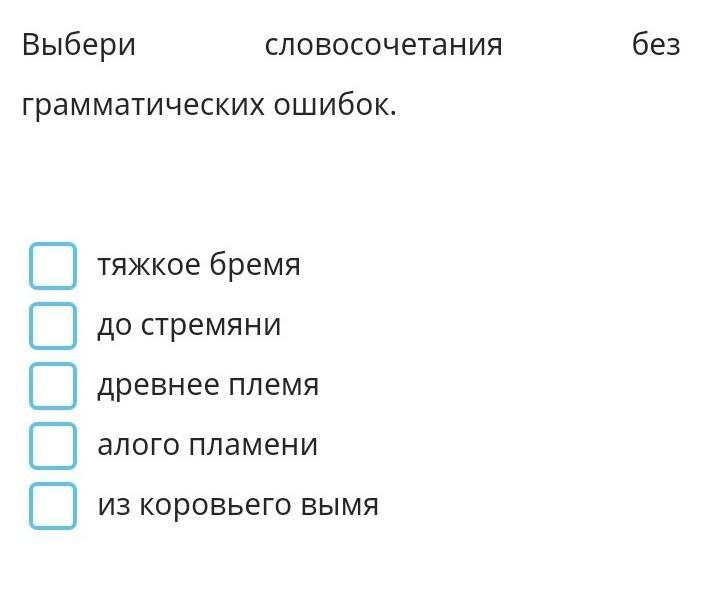711x609 pixels.
Task: Tick the checkbox beside 'до стремяни'
Action: pyautogui.click(x=53, y=326)
